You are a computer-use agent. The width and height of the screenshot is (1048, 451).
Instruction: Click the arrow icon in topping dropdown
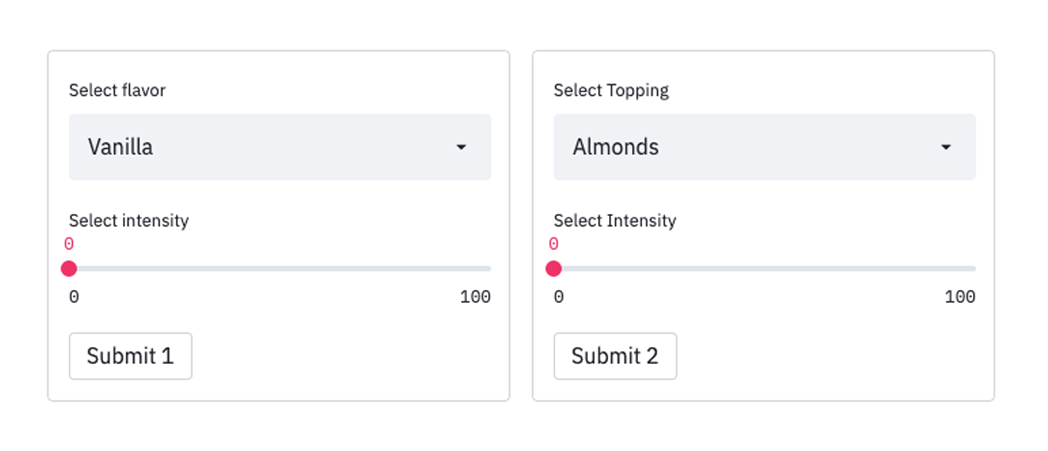[x=946, y=147]
